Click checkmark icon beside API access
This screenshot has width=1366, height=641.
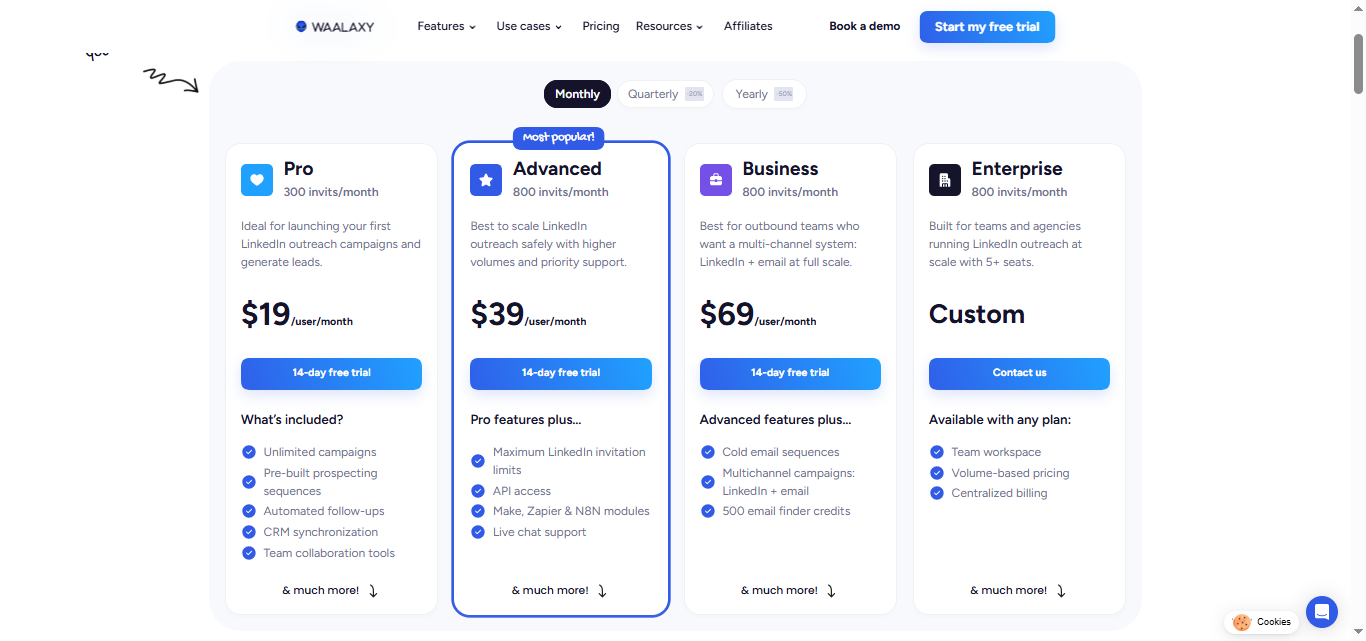point(478,491)
